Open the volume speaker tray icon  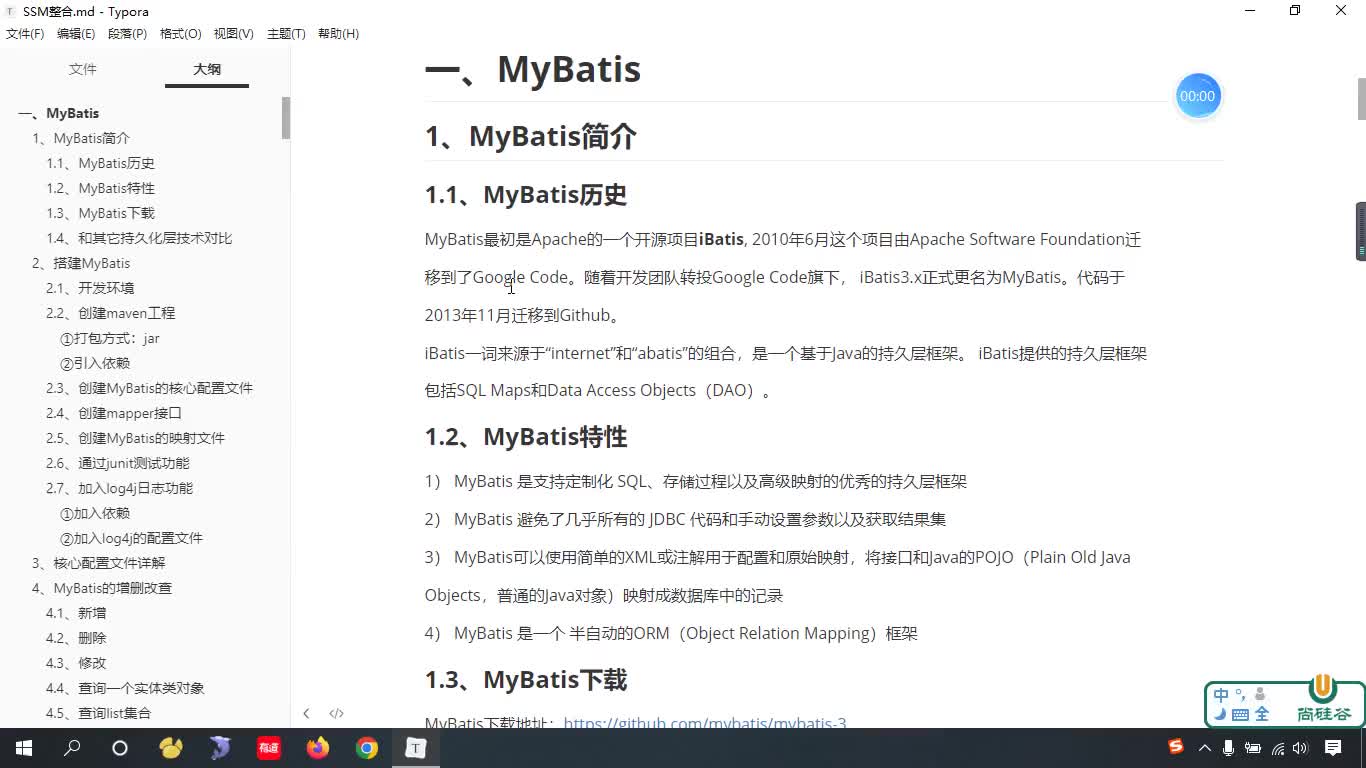pyautogui.click(x=1300, y=748)
